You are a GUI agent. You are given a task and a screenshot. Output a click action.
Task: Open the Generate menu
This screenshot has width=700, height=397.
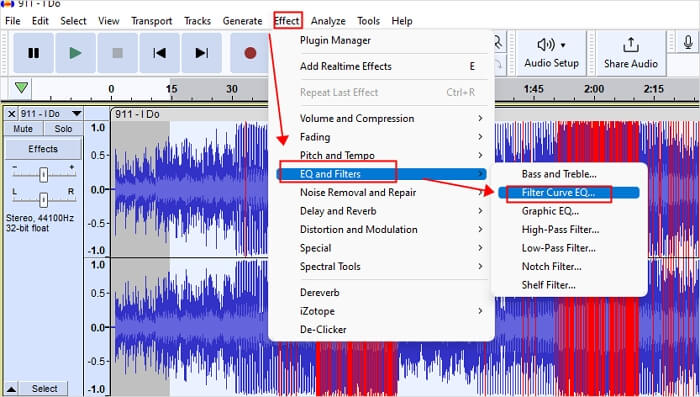(242, 21)
